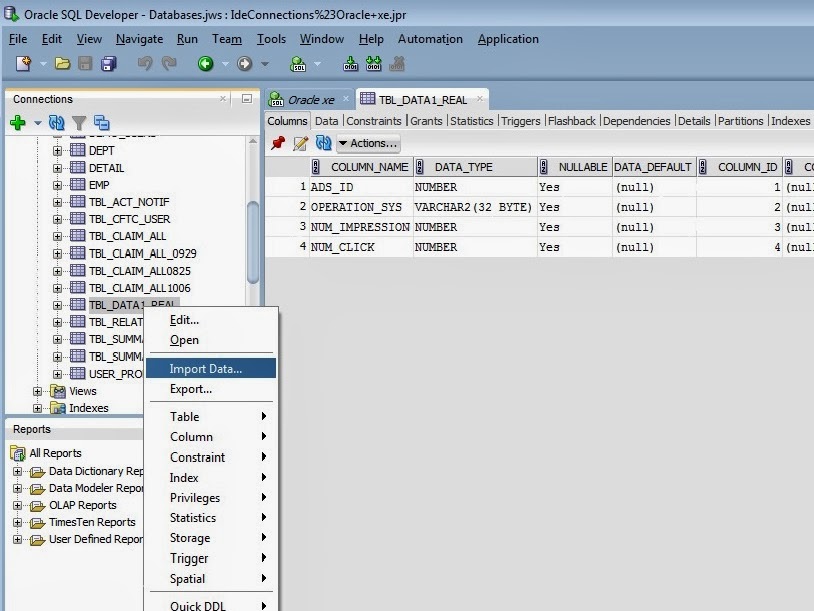Image resolution: width=814 pixels, height=611 pixels.
Task: Expand the OLAP Reports folder
Action: [18, 505]
